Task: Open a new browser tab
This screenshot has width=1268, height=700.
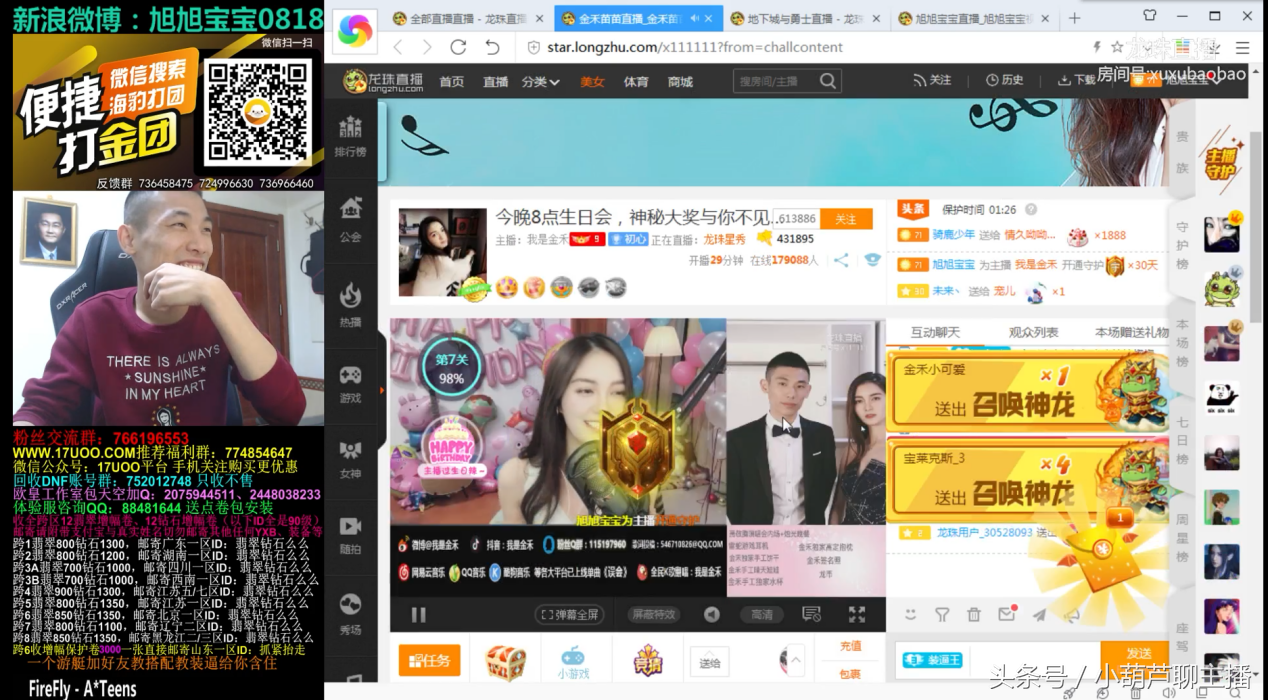Action: [x=1075, y=18]
